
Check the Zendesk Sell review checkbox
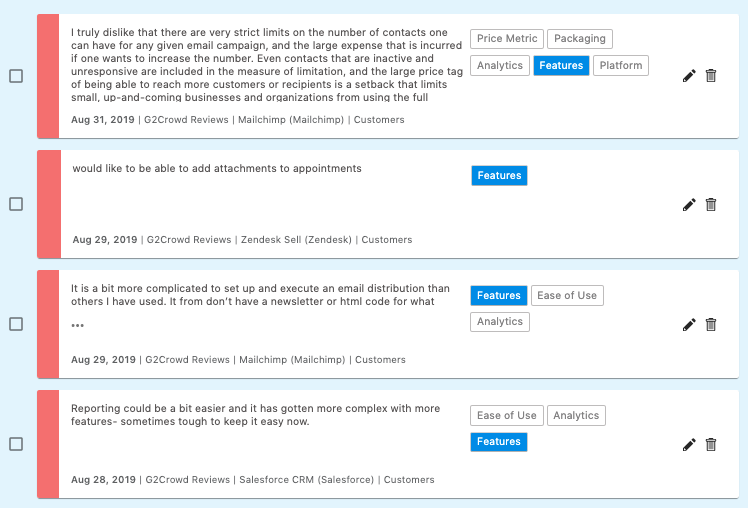(x=16, y=204)
